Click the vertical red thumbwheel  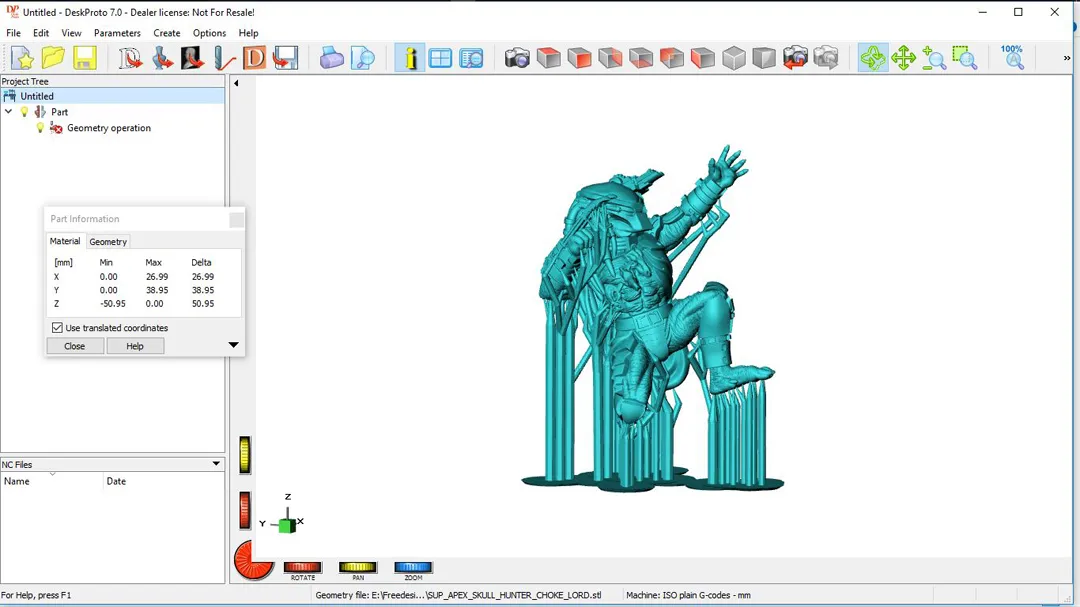[x=245, y=511]
